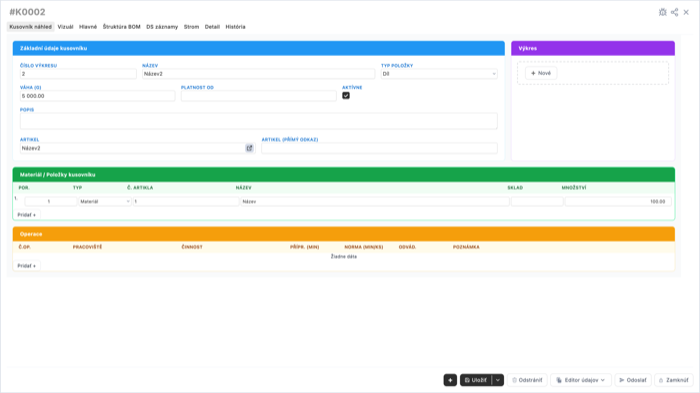The image size is (700, 393).
Task: Click the Základní údaje kusovníku header
Action: click(x=258, y=48)
